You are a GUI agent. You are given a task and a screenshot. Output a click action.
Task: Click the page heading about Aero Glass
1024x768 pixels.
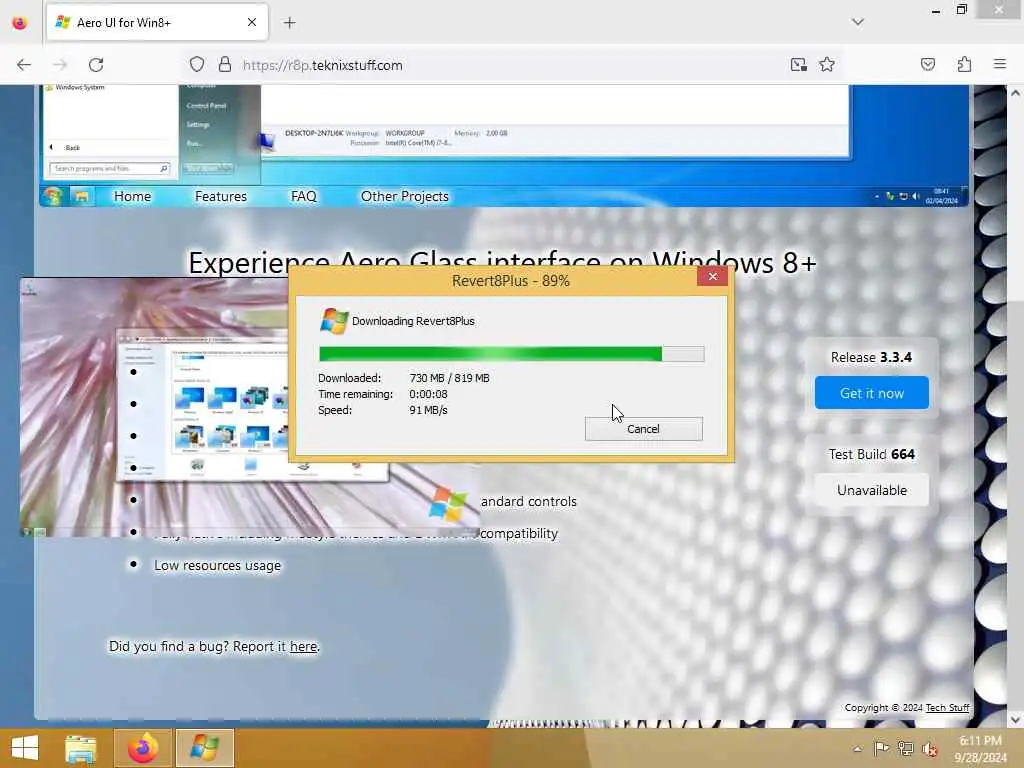click(x=502, y=263)
